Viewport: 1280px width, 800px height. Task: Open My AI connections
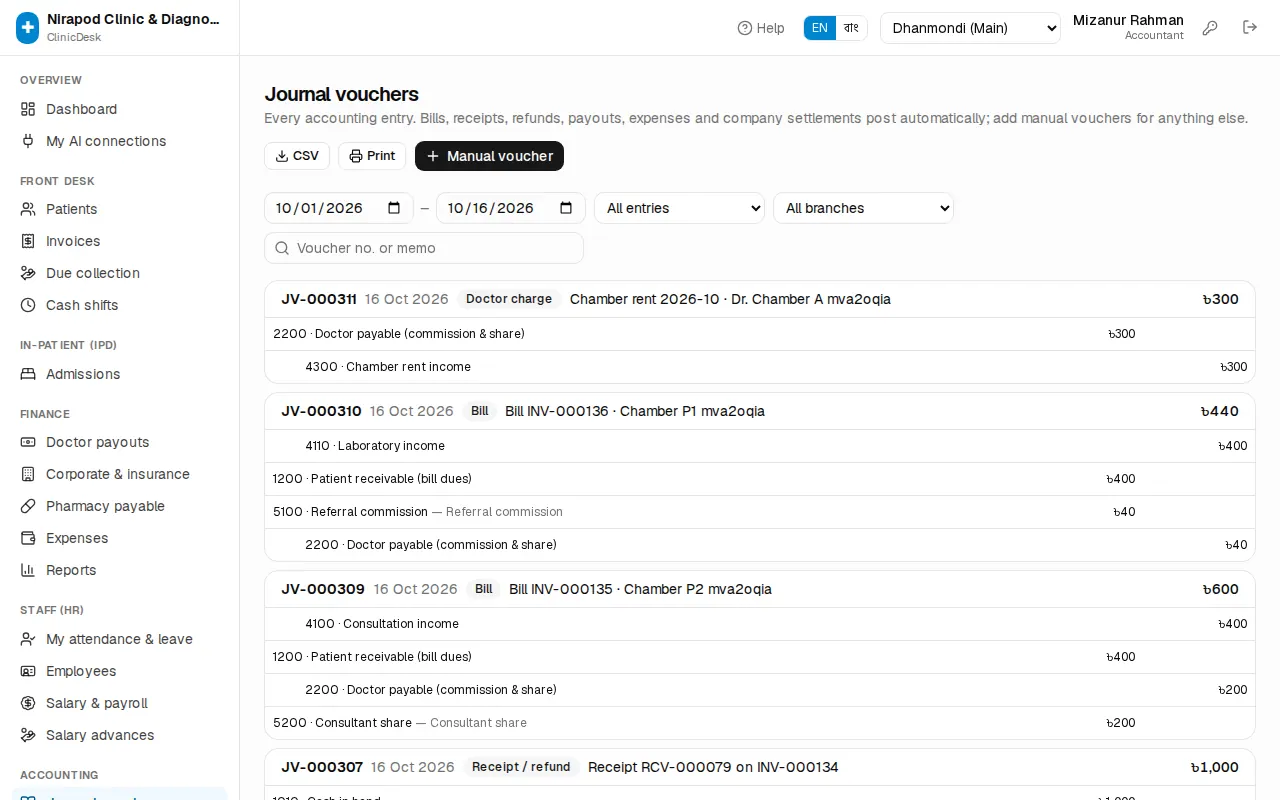pos(120,141)
